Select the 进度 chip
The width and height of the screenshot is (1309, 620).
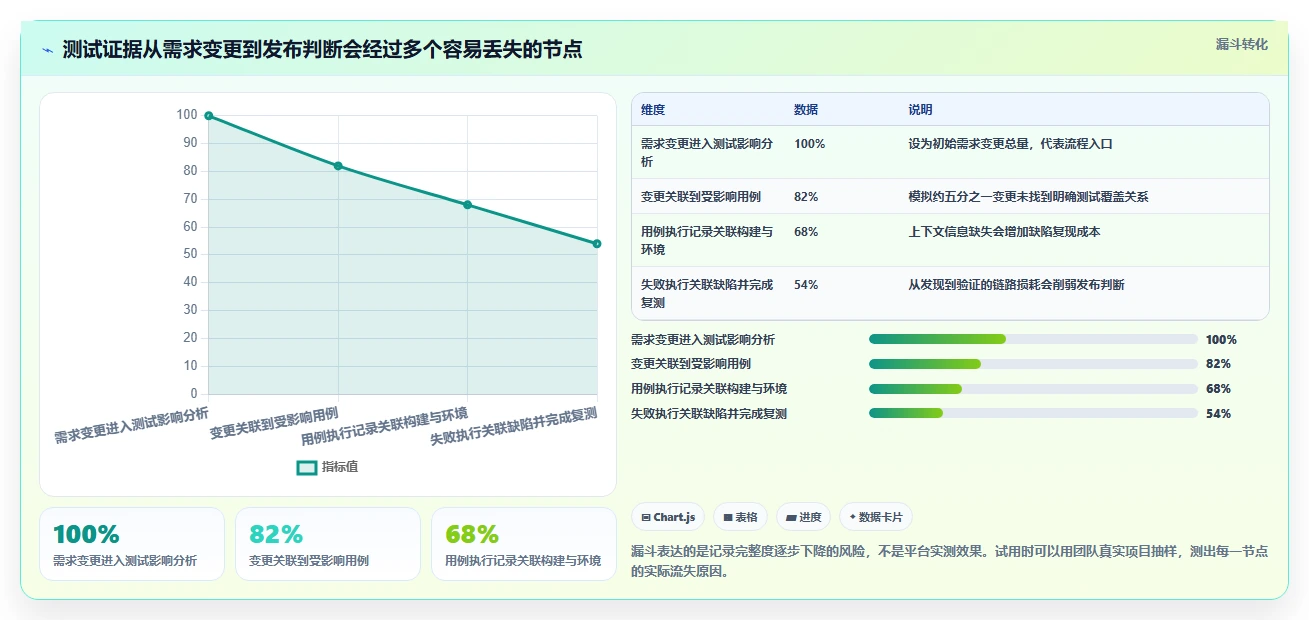coord(803,517)
